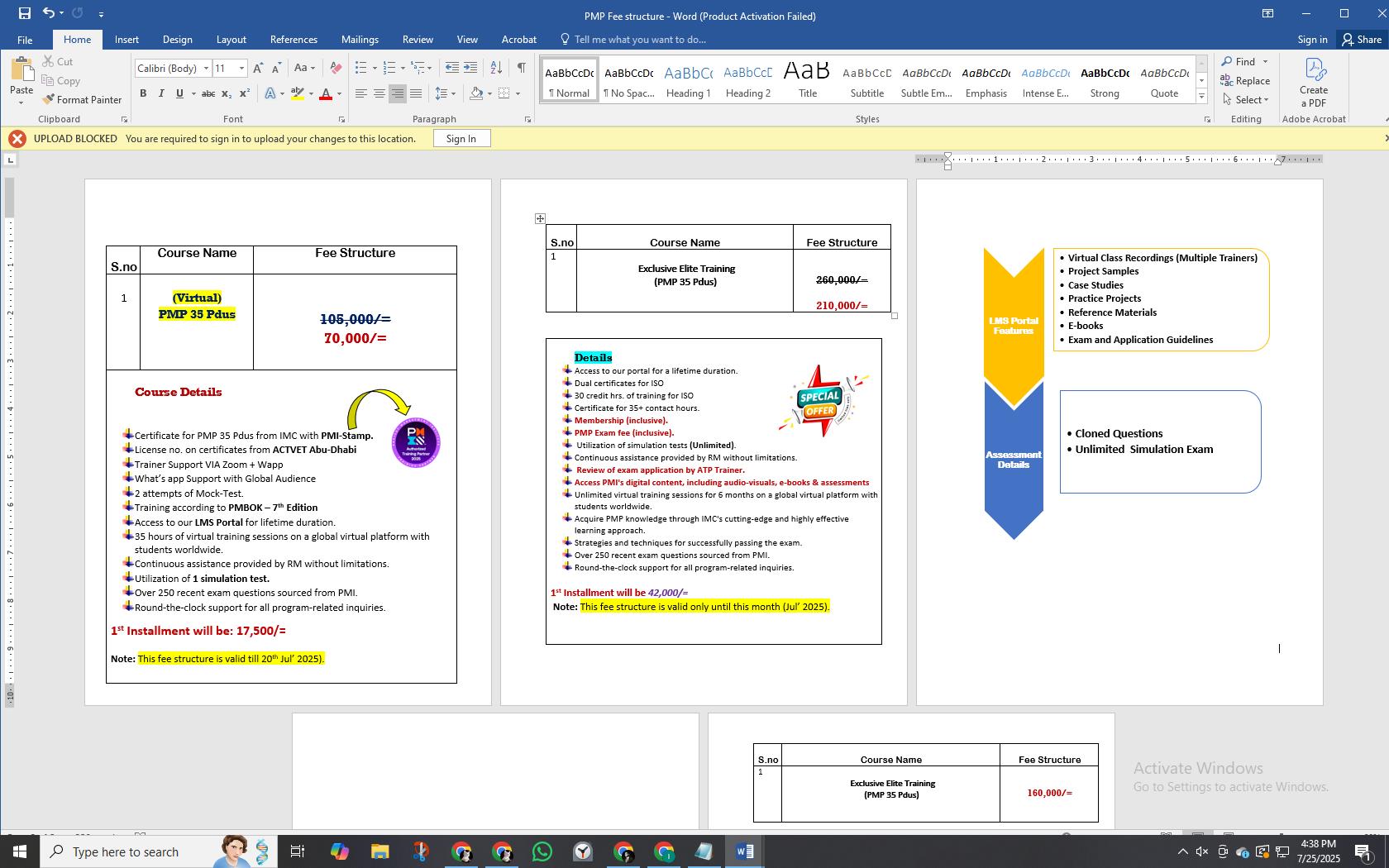Toggle Underline formatting
This screenshot has width=1389, height=868.
click(179, 93)
